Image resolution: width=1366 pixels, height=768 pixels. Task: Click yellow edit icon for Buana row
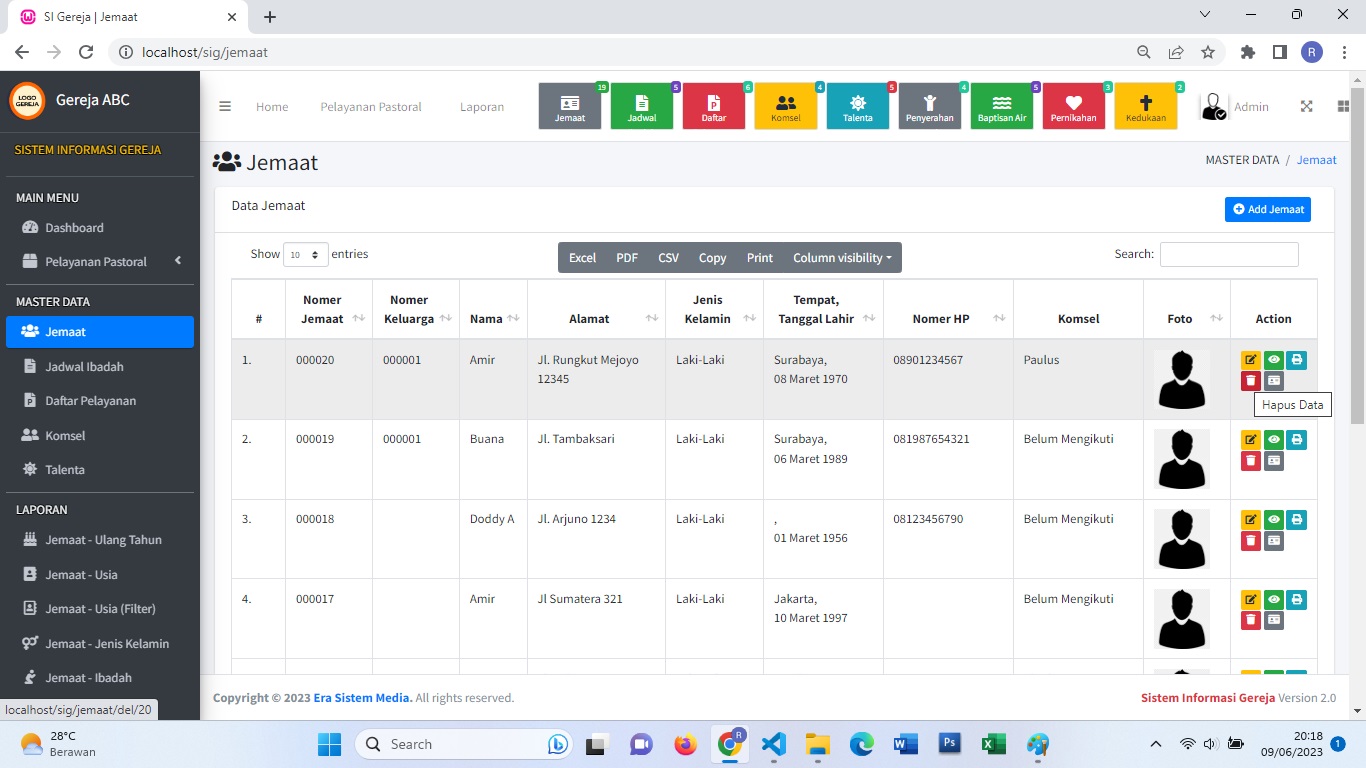[x=1250, y=439]
